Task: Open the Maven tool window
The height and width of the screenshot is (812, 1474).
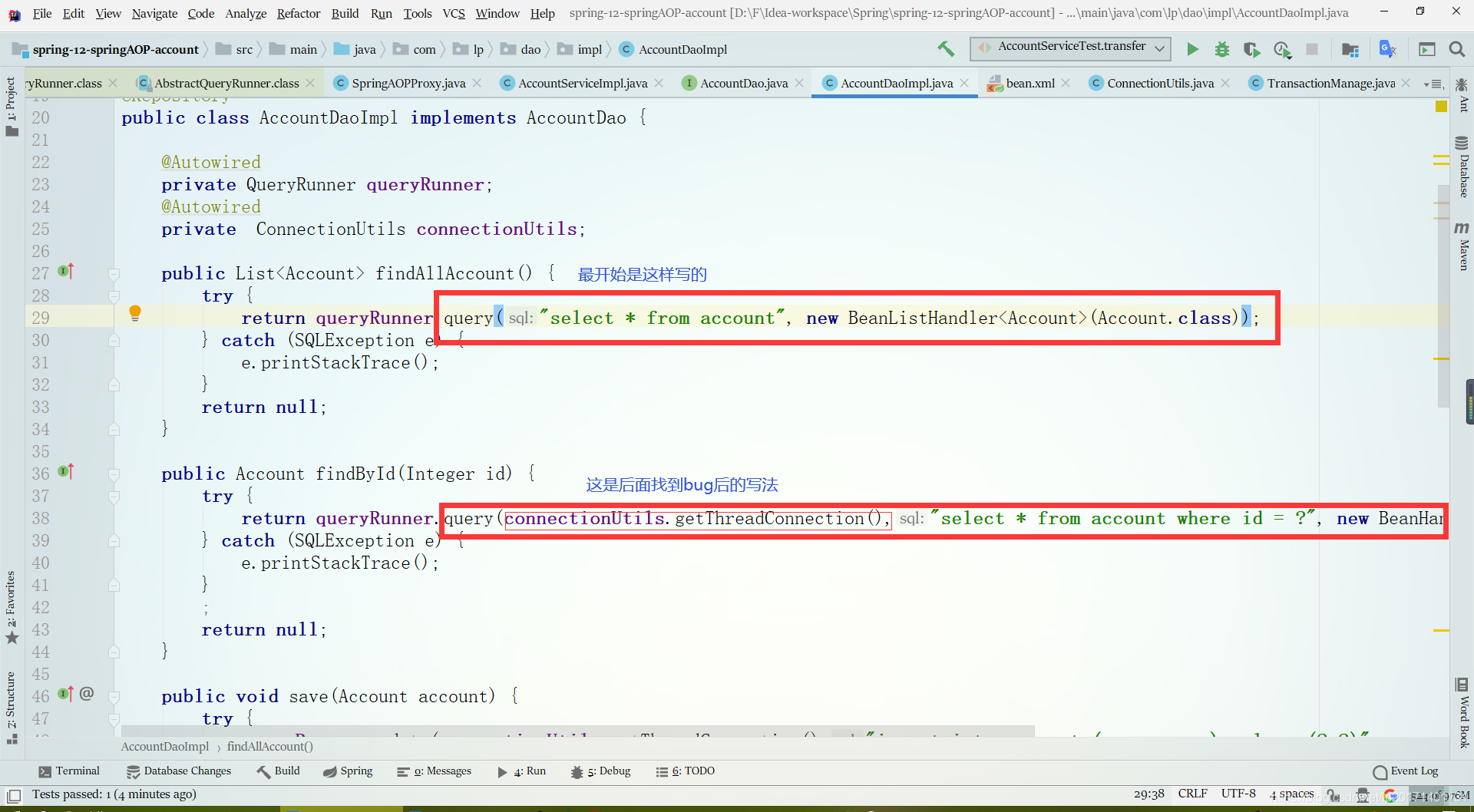Action: 1462,246
